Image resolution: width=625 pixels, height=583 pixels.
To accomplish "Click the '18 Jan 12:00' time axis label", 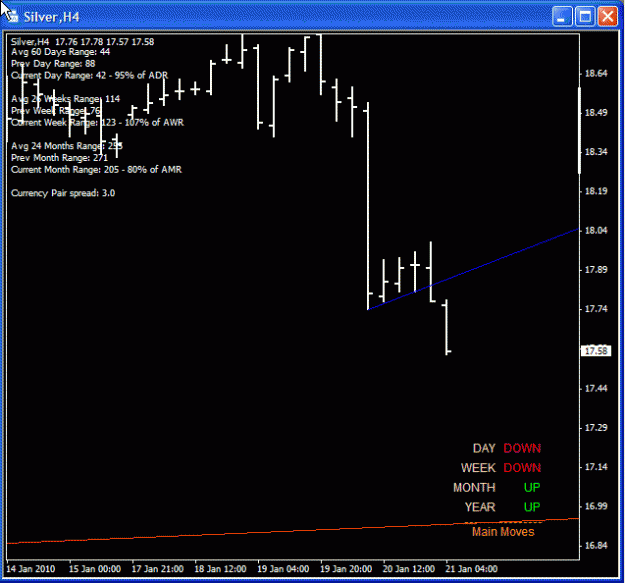I will point(220,569).
